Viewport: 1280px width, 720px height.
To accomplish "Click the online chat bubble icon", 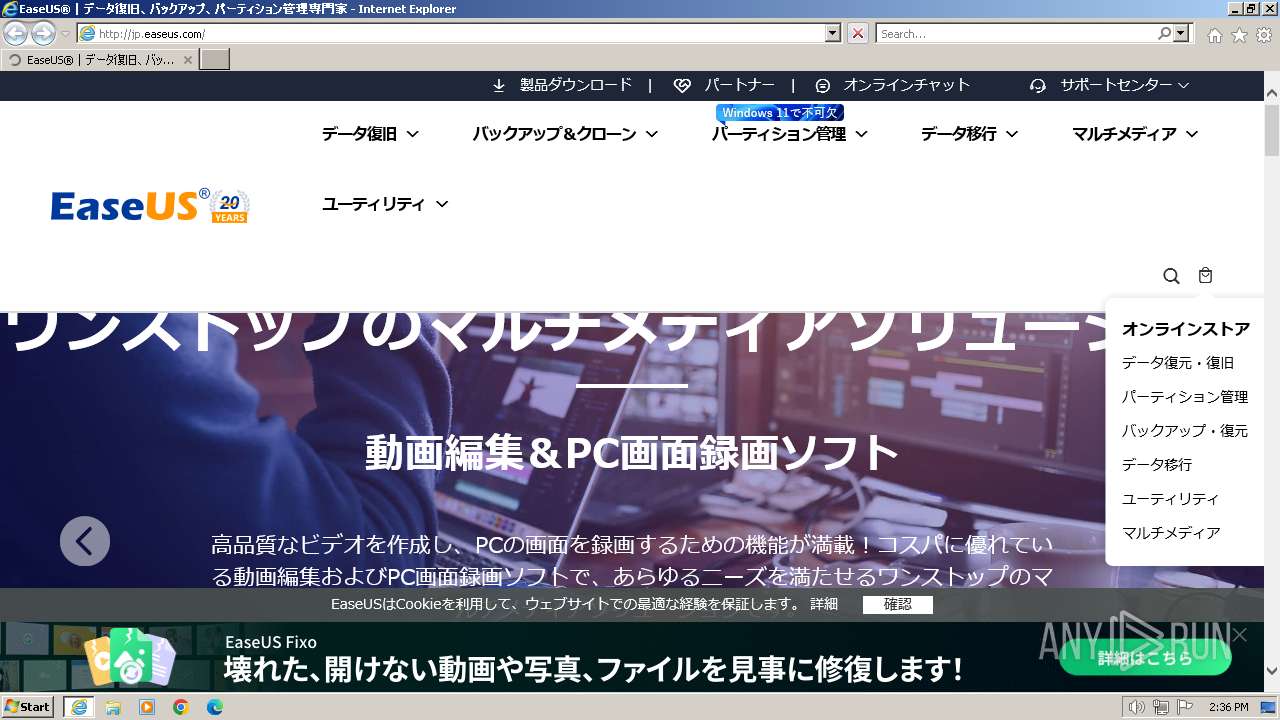I will coord(823,86).
